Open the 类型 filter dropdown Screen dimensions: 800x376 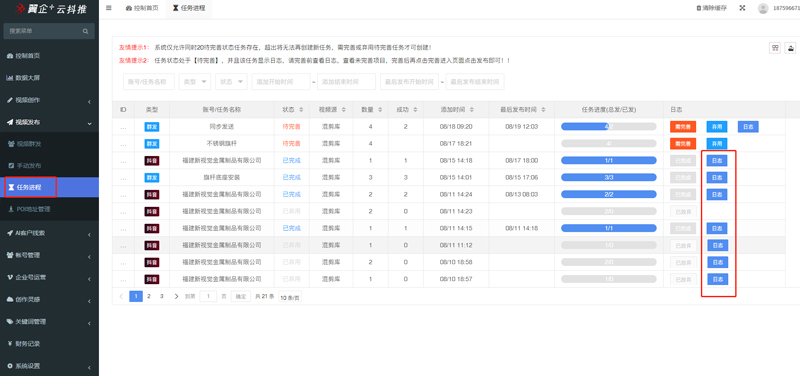coord(195,82)
